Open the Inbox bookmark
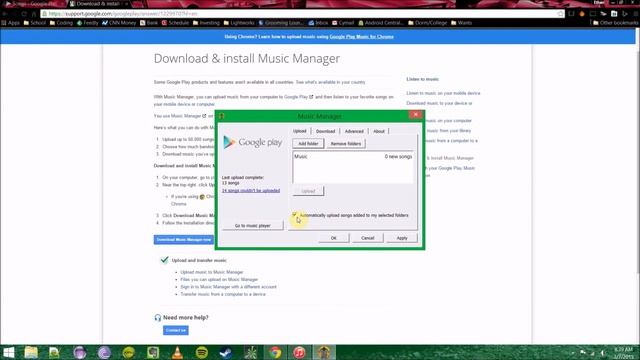Image resolution: width=640 pixels, height=360 pixels. [318, 23]
